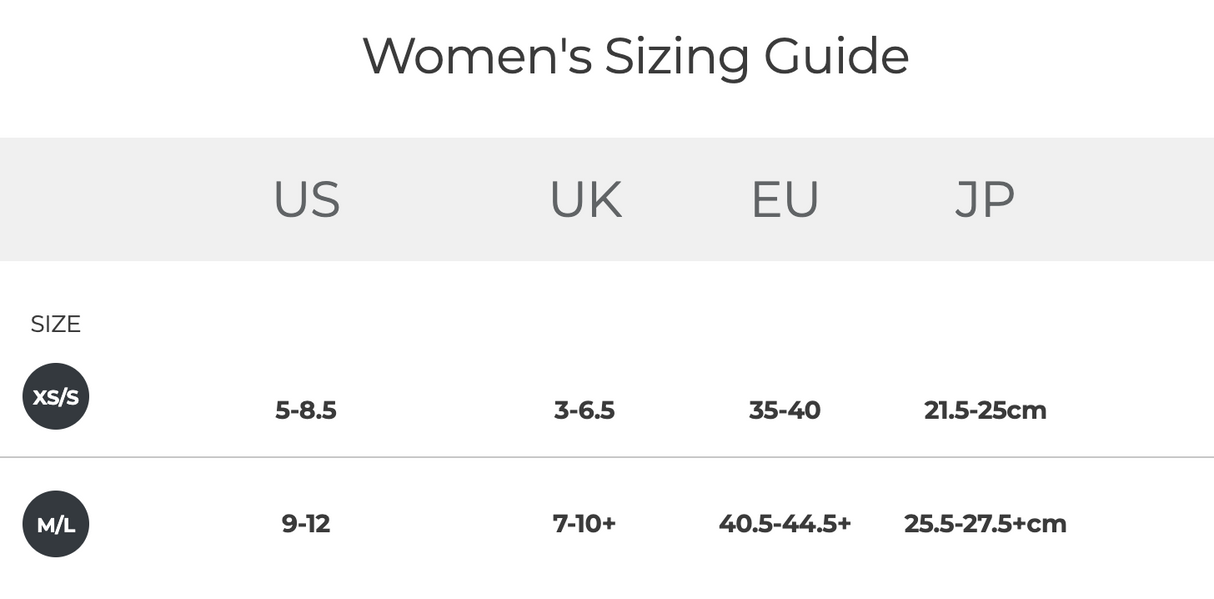Choose US size range 9-12

tap(306, 523)
